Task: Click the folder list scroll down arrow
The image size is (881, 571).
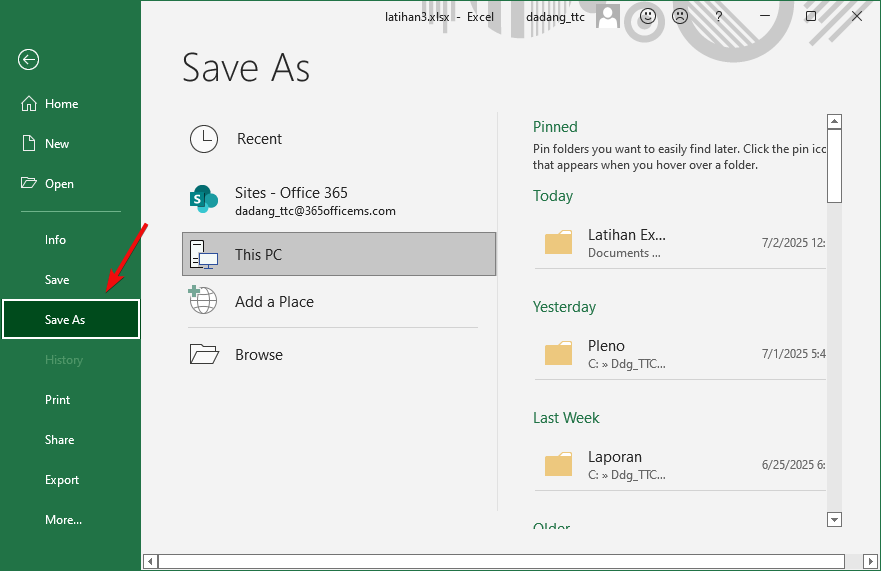Action: tap(834, 519)
